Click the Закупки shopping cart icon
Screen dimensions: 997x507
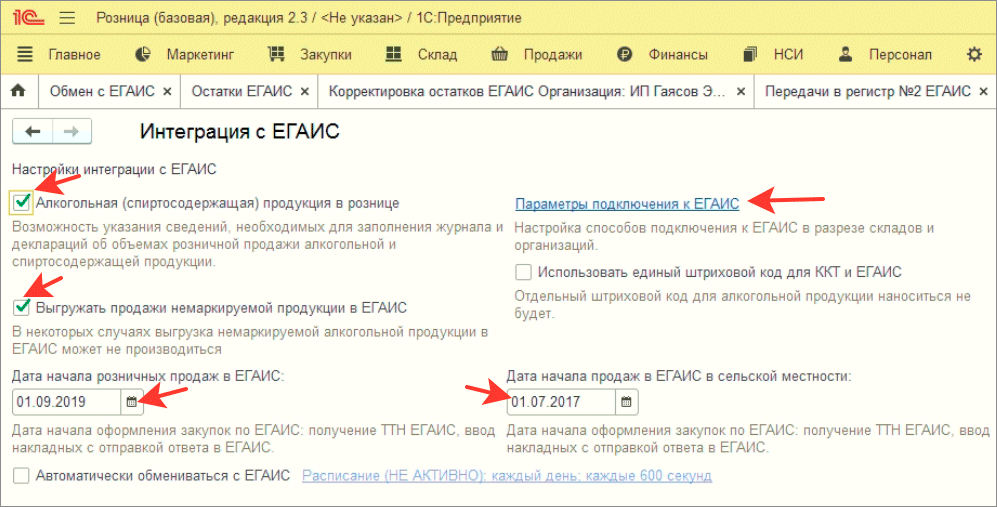pyautogui.click(x=276, y=55)
